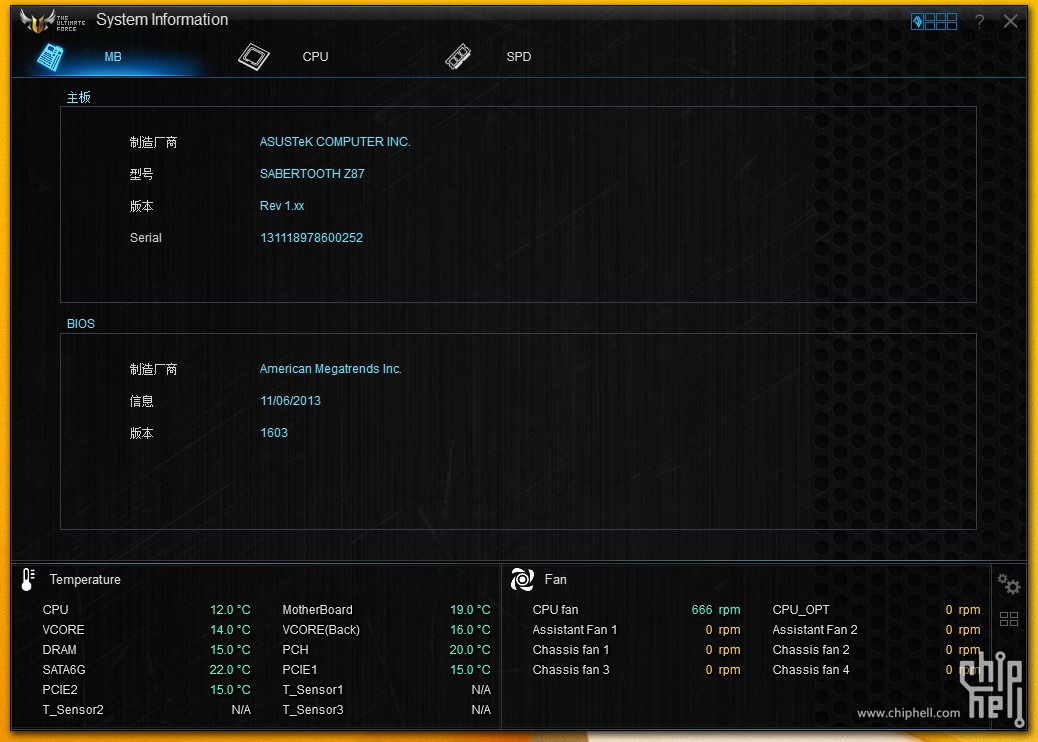
Task: Open help with the question mark icon
Action: tap(979, 22)
